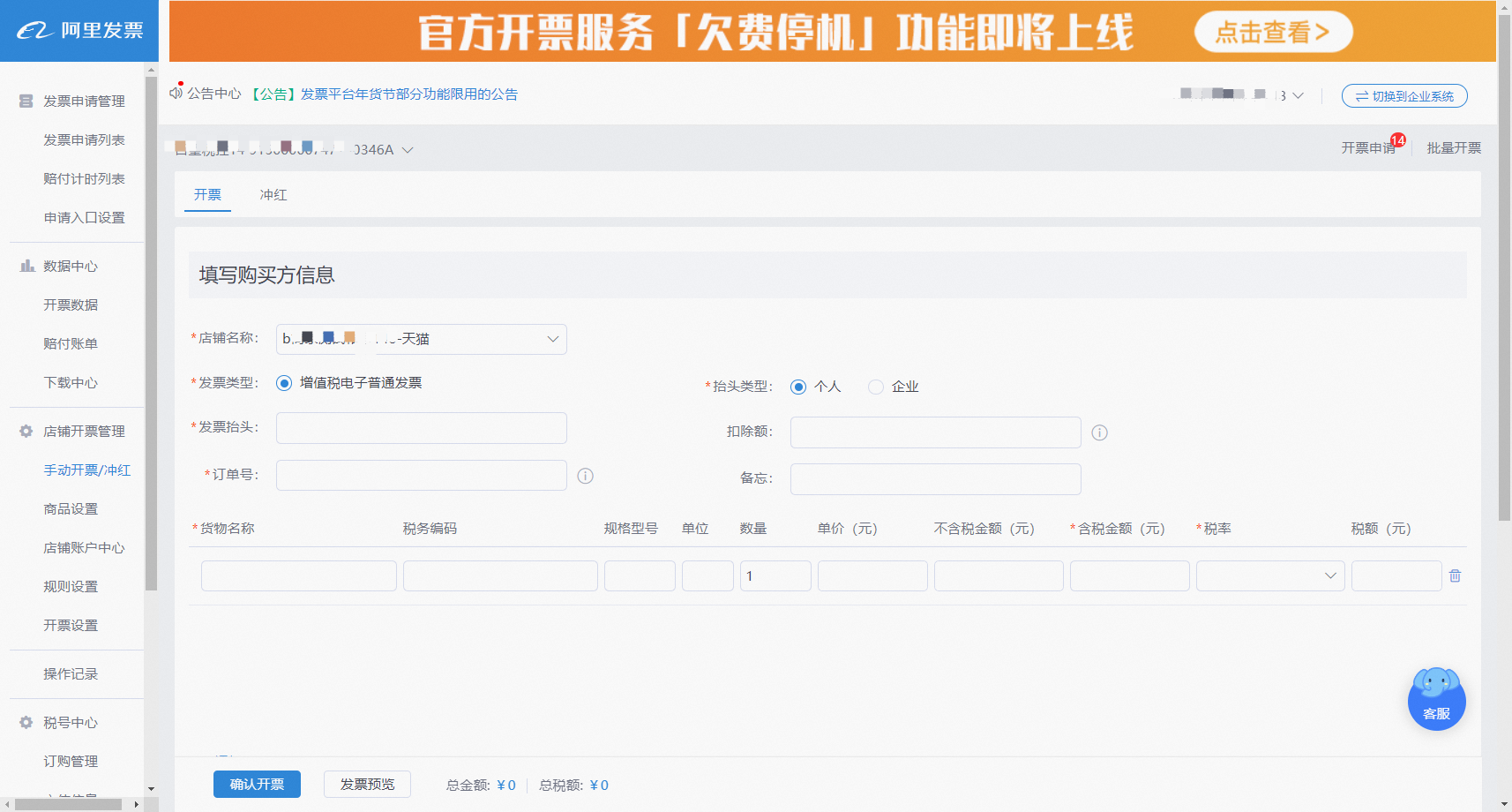The image size is (1512, 812).
Task: Click 点击查看 on the banner
Action: click(1273, 32)
